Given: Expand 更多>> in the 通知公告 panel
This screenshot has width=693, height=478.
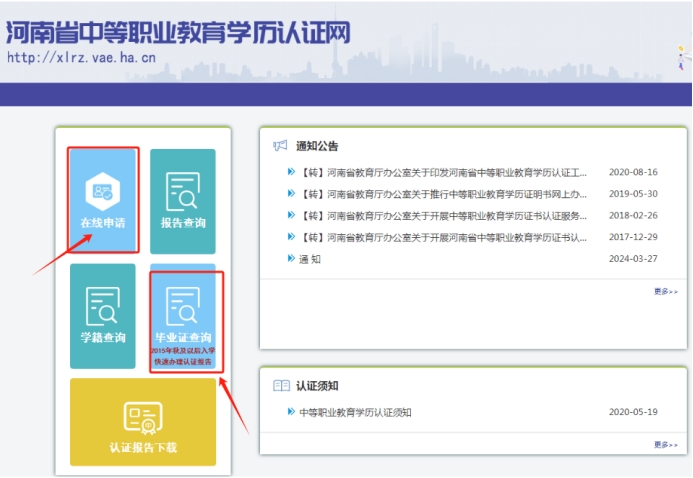Looking at the screenshot, I should point(665,291).
